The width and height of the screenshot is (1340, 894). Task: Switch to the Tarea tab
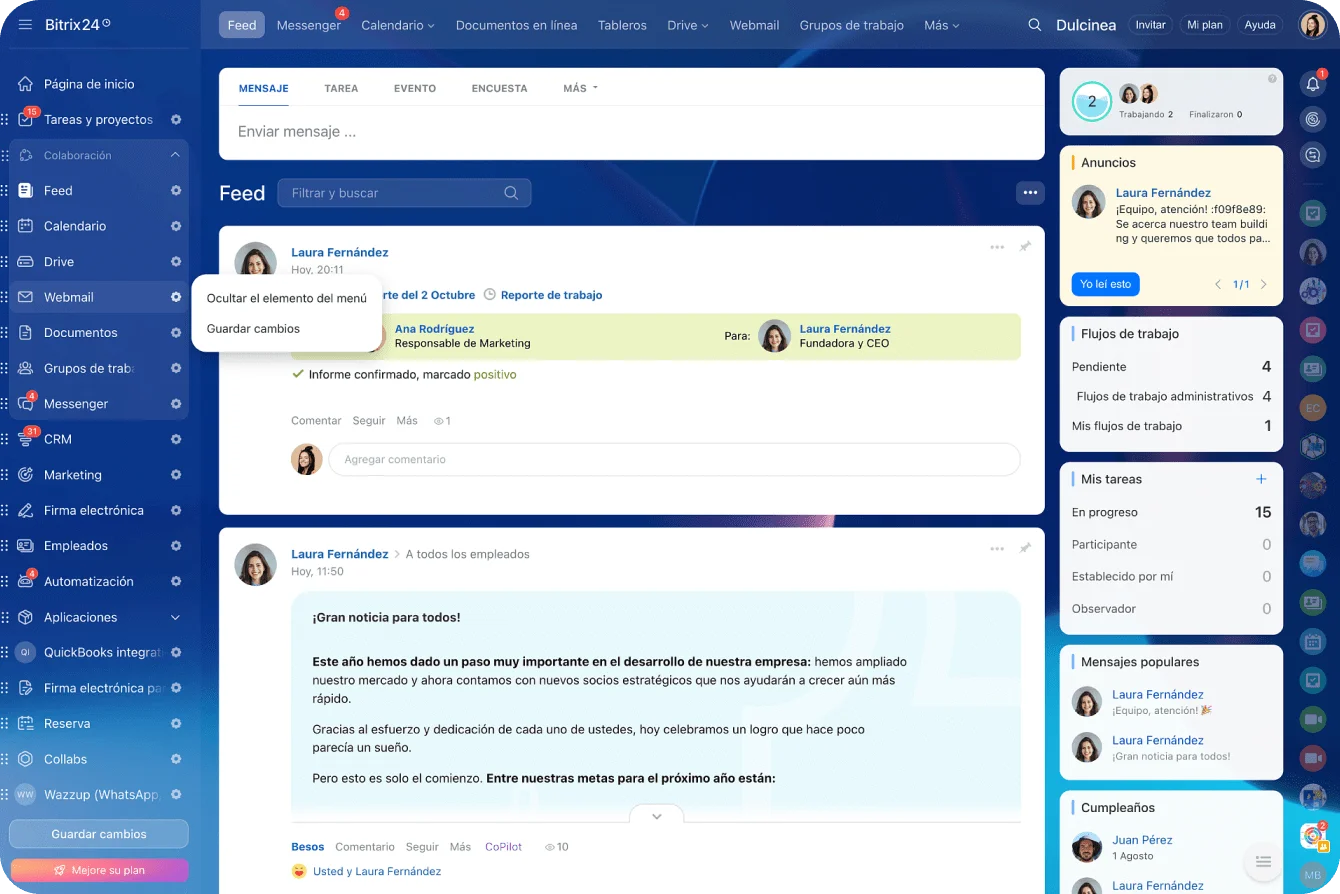[x=341, y=88]
